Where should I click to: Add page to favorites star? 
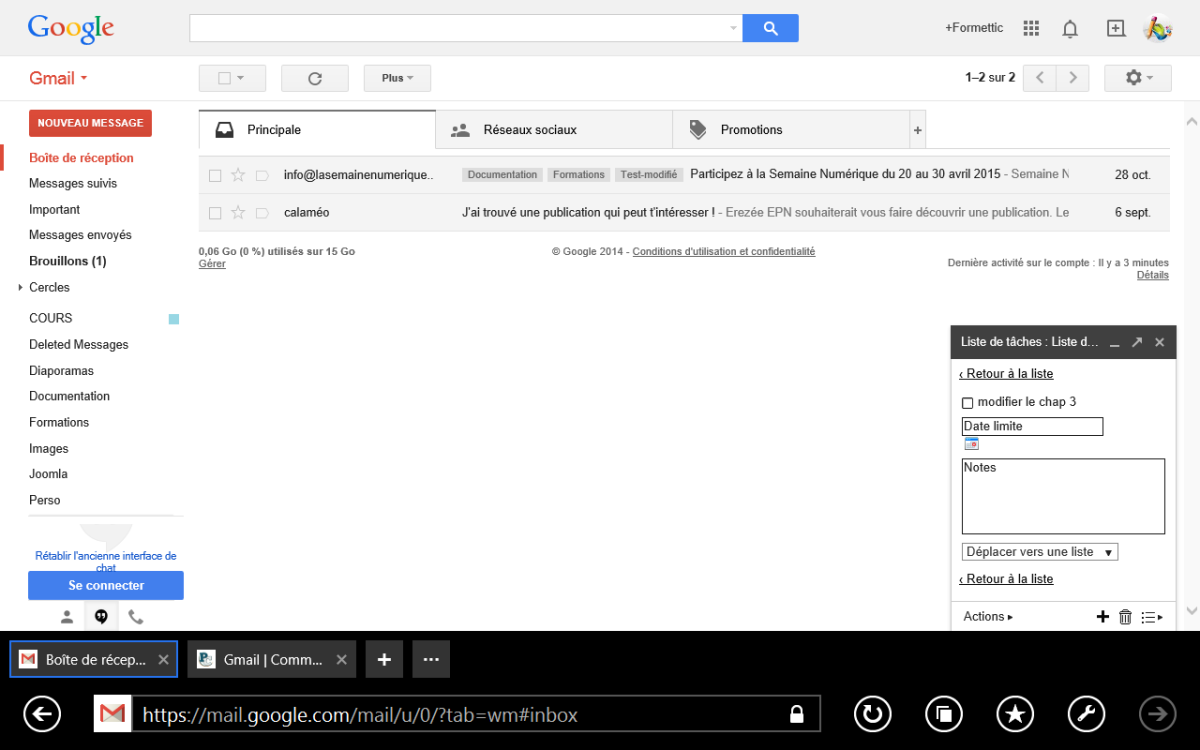pyautogui.click(x=1016, y=714)
